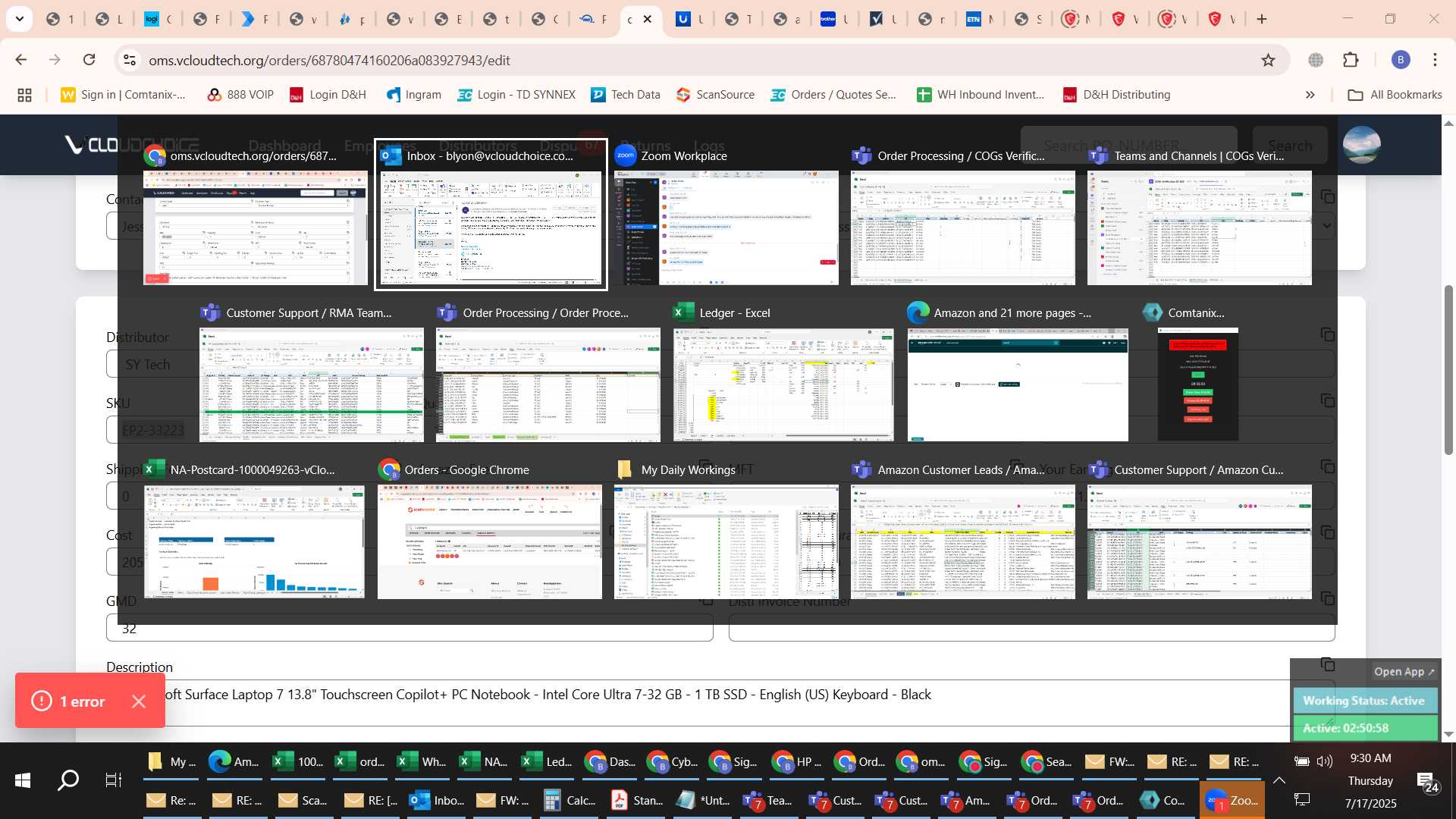Open Outlook Inbox taskbar button
The width and height of the screenshot is (1456, 819).
click(438, 801)
